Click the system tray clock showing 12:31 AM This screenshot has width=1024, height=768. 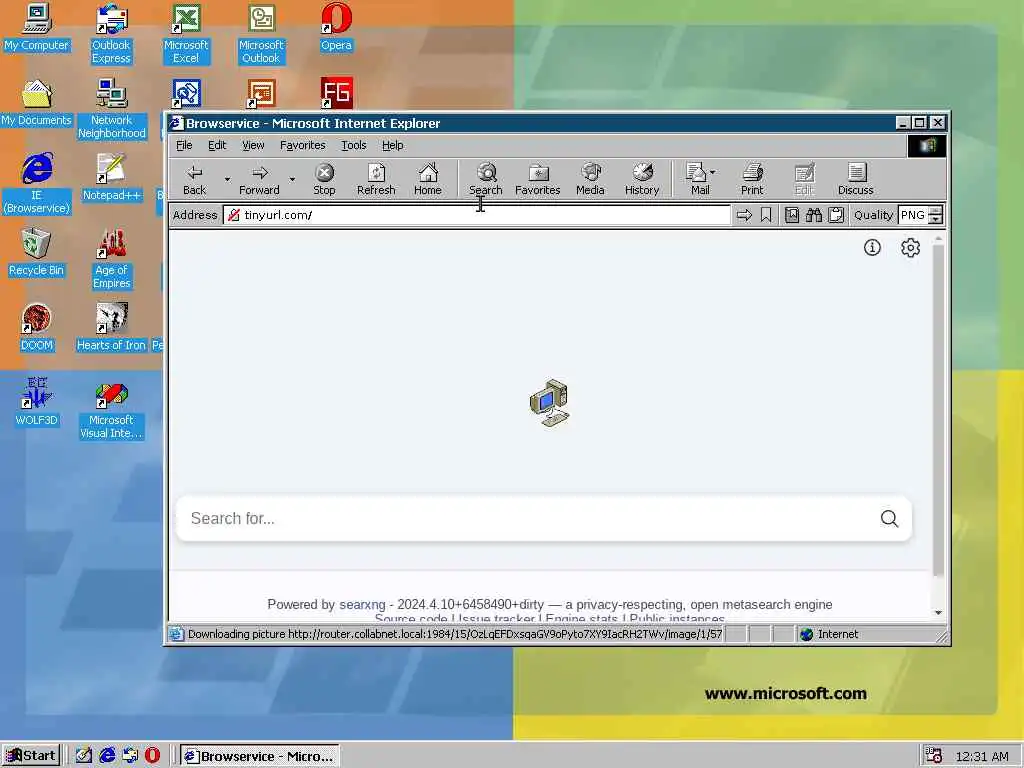982,756
